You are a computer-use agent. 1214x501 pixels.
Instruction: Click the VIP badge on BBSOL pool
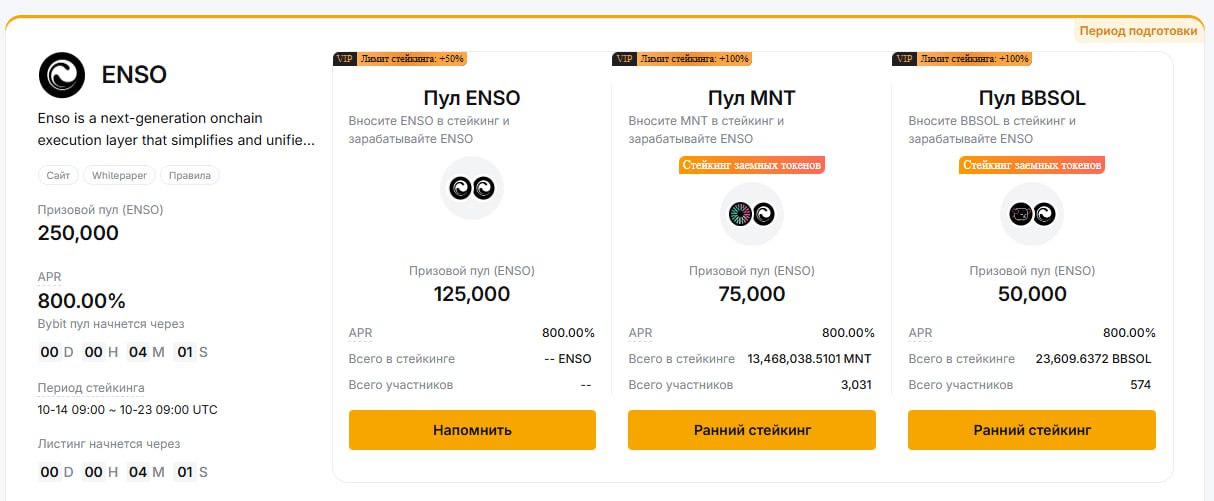[903, 59]
